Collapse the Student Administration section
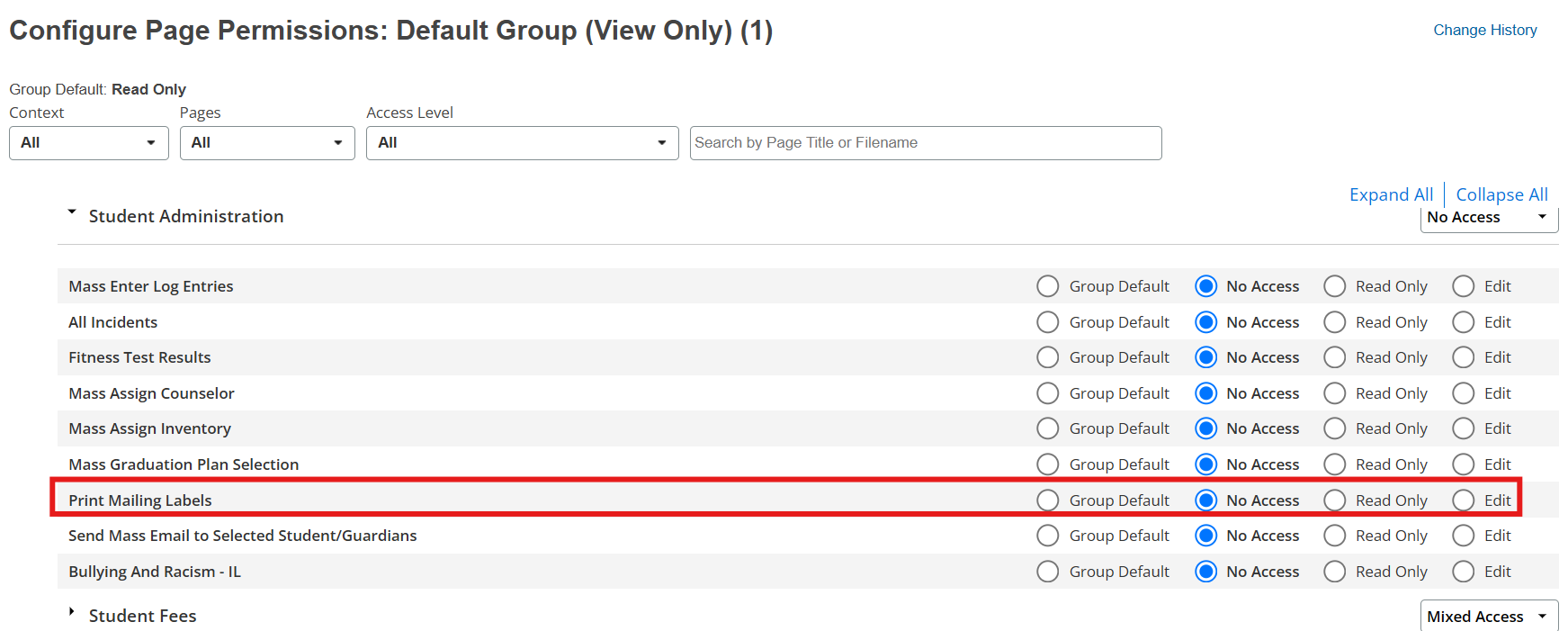The width and height of the screenshot is (1568, 631). [x=72, y=212]
